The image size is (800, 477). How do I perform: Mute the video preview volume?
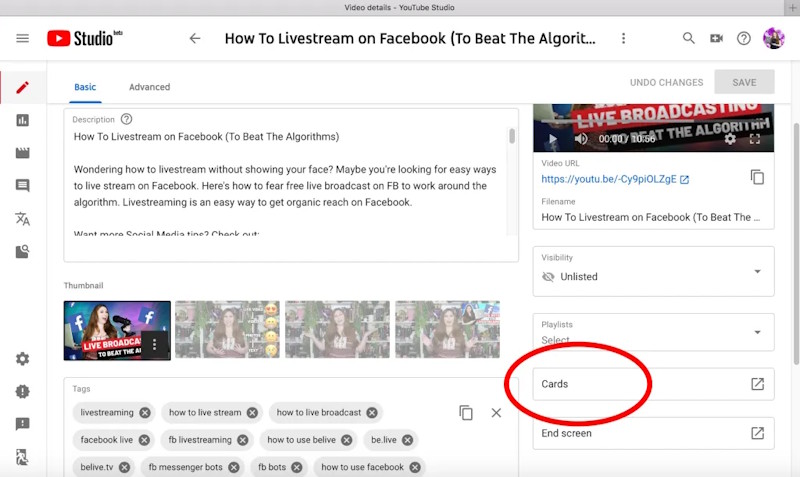[x=581, y=139]
